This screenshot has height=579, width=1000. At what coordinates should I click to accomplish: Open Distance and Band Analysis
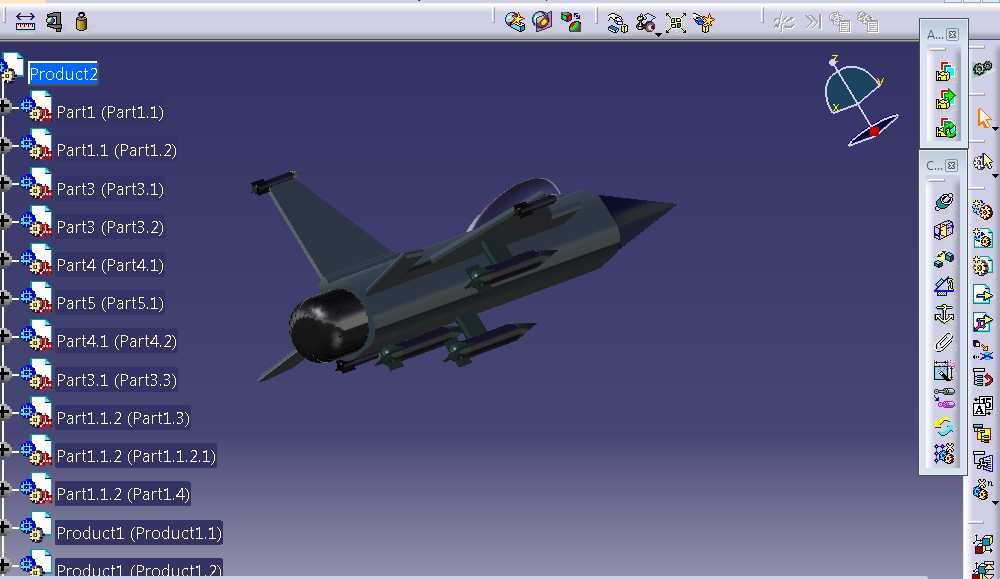coord(571,22)
